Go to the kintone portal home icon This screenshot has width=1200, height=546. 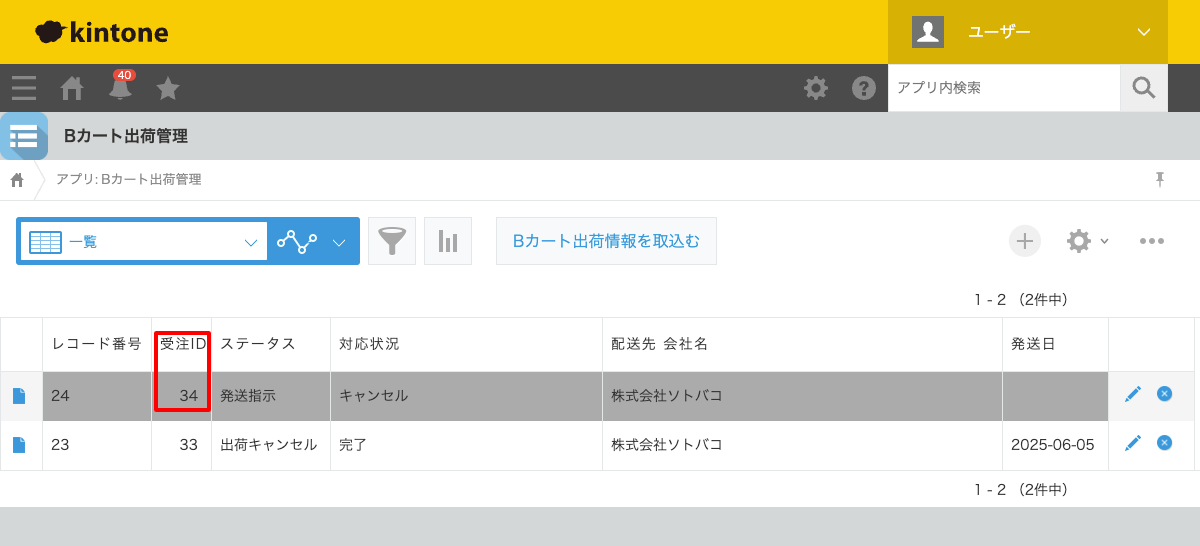coord(72,88)
